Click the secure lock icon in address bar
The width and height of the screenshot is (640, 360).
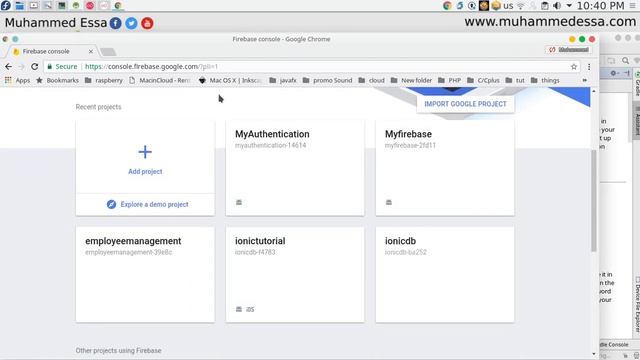(50, 67)
